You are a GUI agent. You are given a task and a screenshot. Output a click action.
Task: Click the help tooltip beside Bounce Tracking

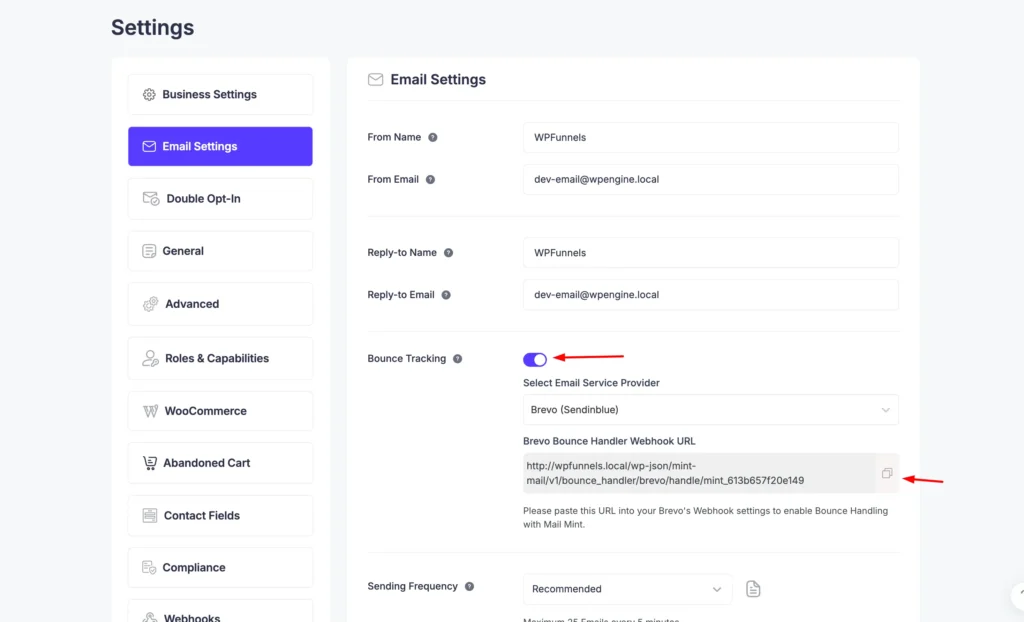[458, 358]
